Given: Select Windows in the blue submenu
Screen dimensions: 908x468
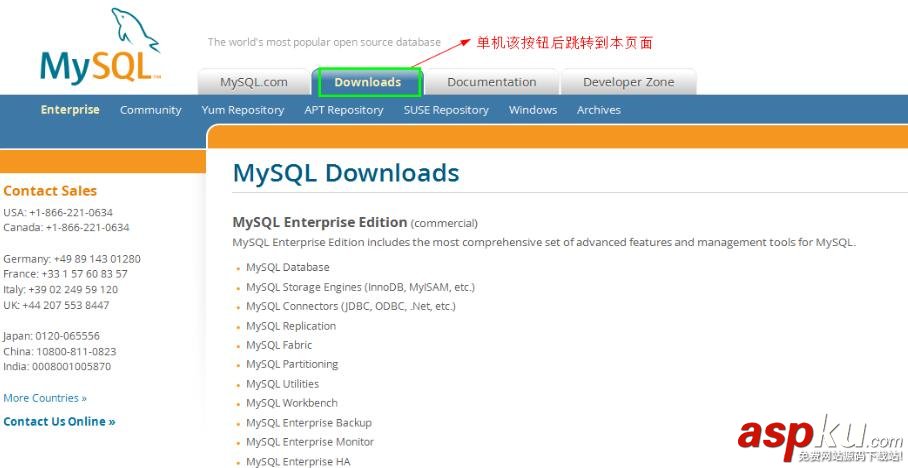Looking at the screenshot, I should (x=533, y=110).
